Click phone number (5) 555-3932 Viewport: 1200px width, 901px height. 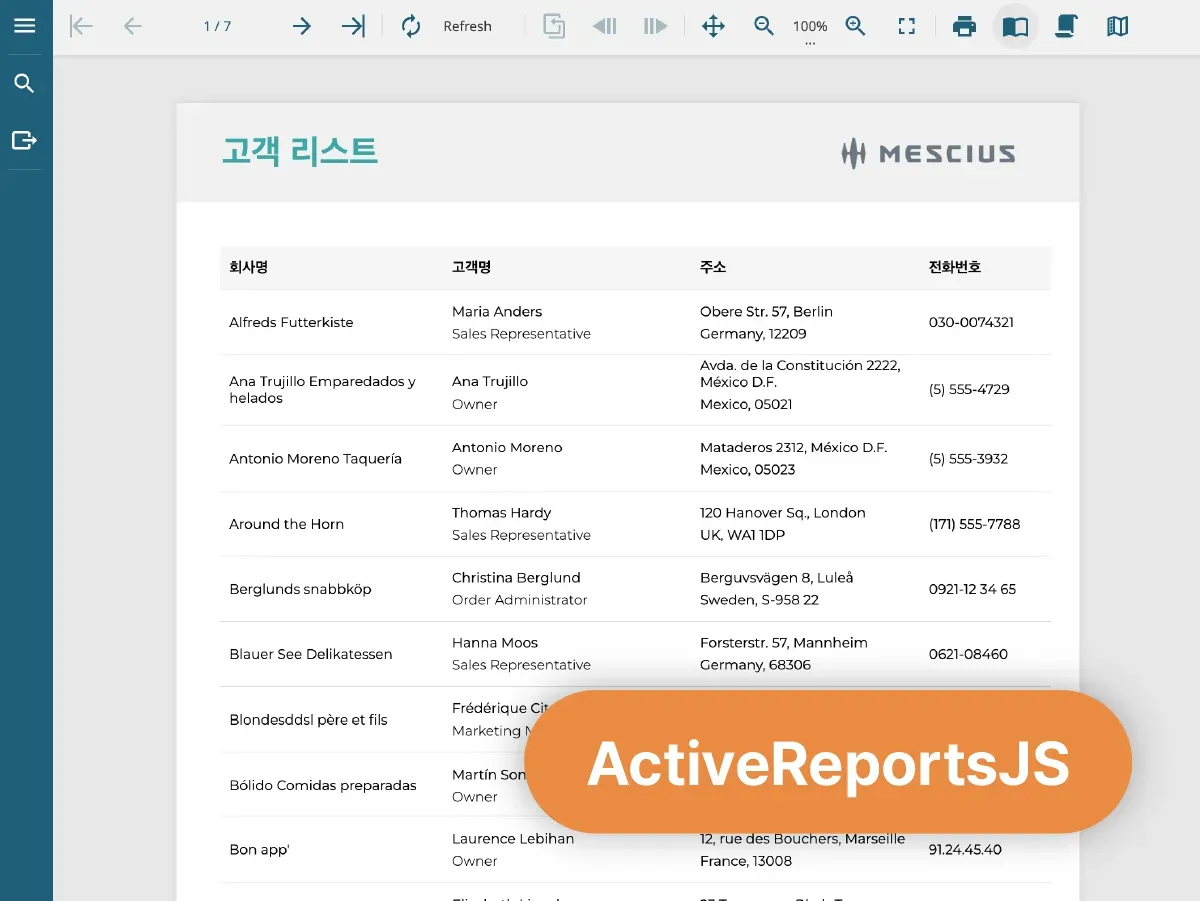pos(968,458)
